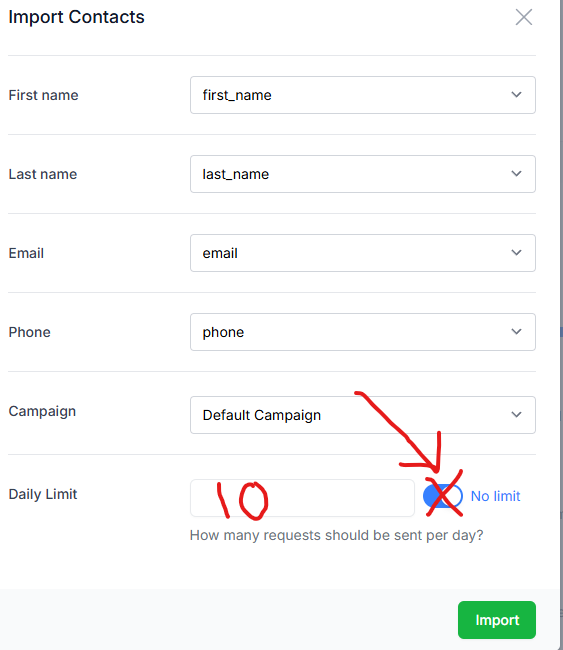Close the Import Contacts dialog
The image size is (563, 650).
(524, 17)
